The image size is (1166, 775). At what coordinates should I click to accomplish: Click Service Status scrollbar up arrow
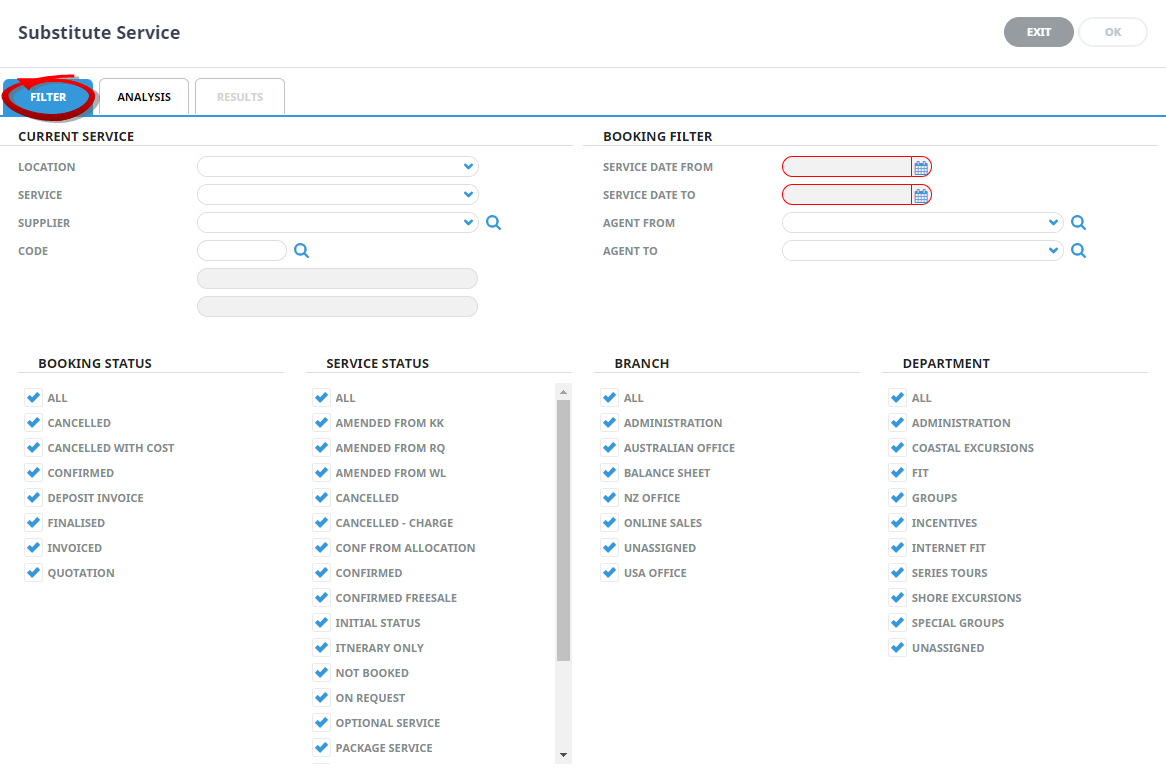tap(563, 391)
